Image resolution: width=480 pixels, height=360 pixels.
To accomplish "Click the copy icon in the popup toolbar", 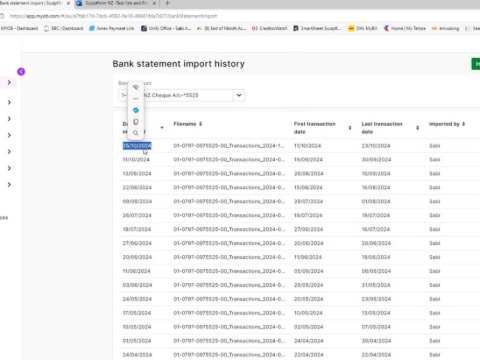I will click(x=136, y=122).
